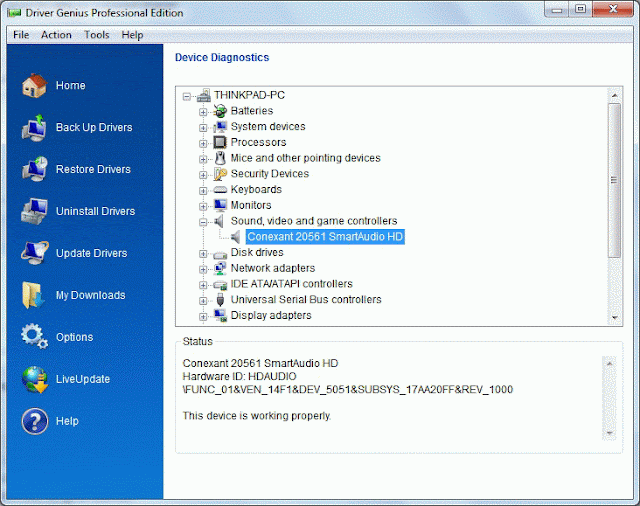Open Update Drivers section
Image resolution: width=640 pixels, height=506 pixels.
pyautogui.click(x=91, y=253)
